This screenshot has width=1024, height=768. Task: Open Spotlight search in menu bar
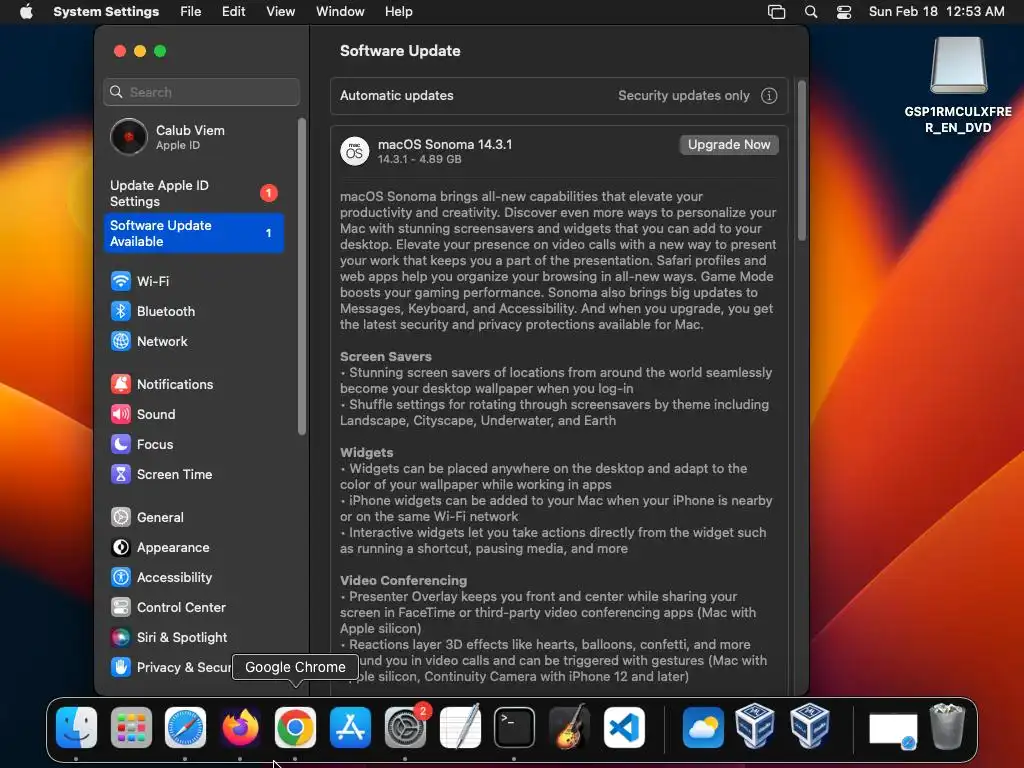pos(811,12)
